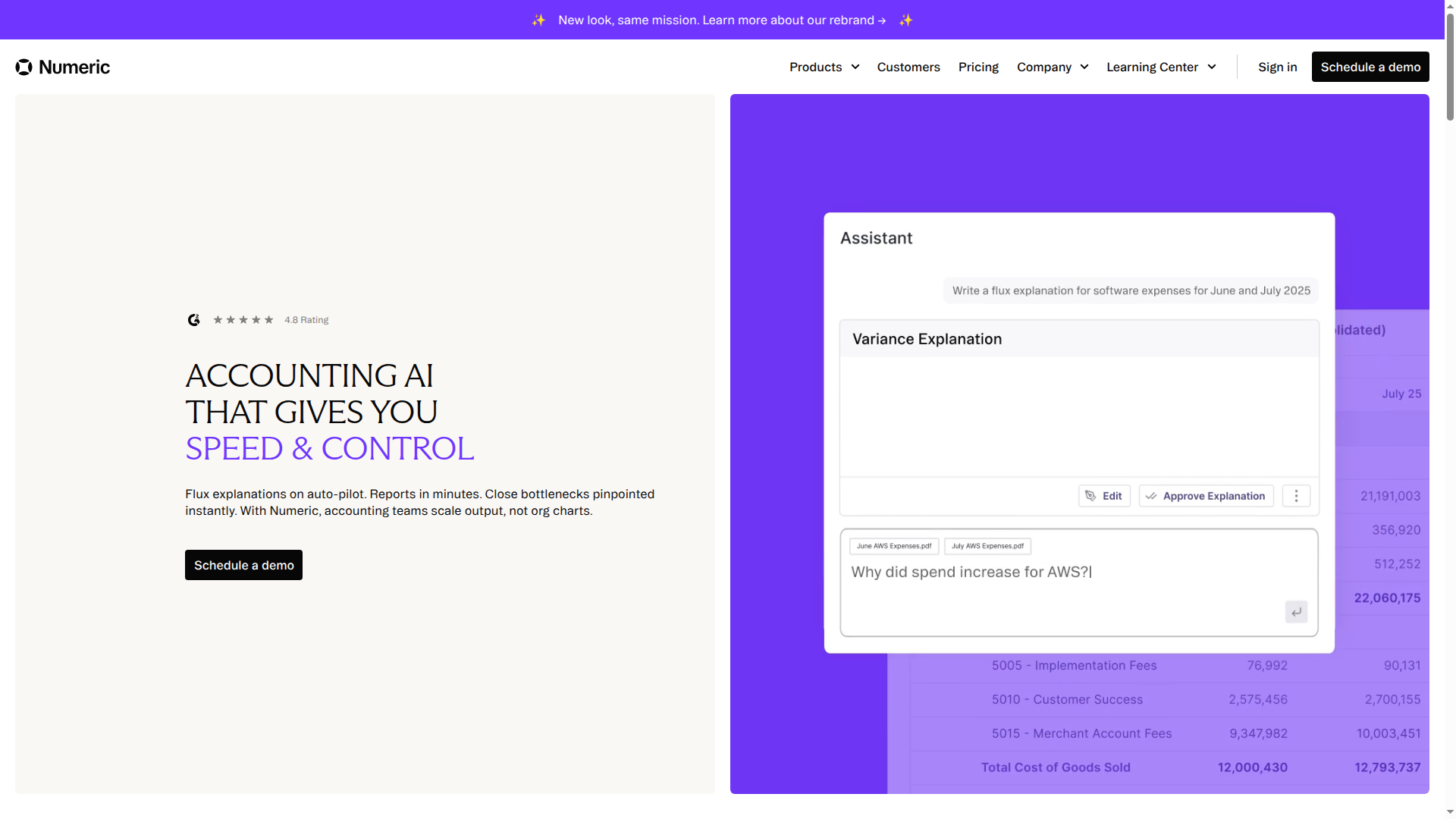Open the rebrand announcement banner link
Viewport: 1456px width, 819px height.
pos(721,20)
